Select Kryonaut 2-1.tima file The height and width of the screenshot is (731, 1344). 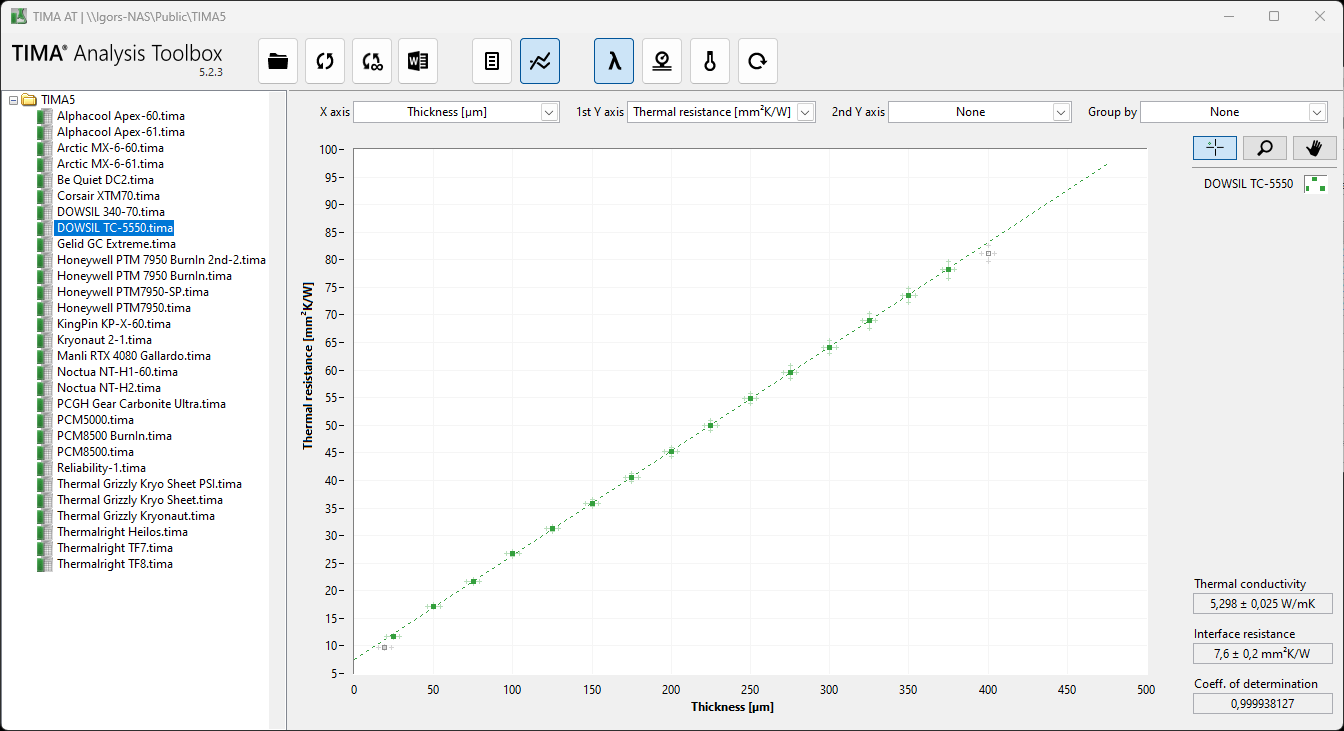(x=104, y=340)
